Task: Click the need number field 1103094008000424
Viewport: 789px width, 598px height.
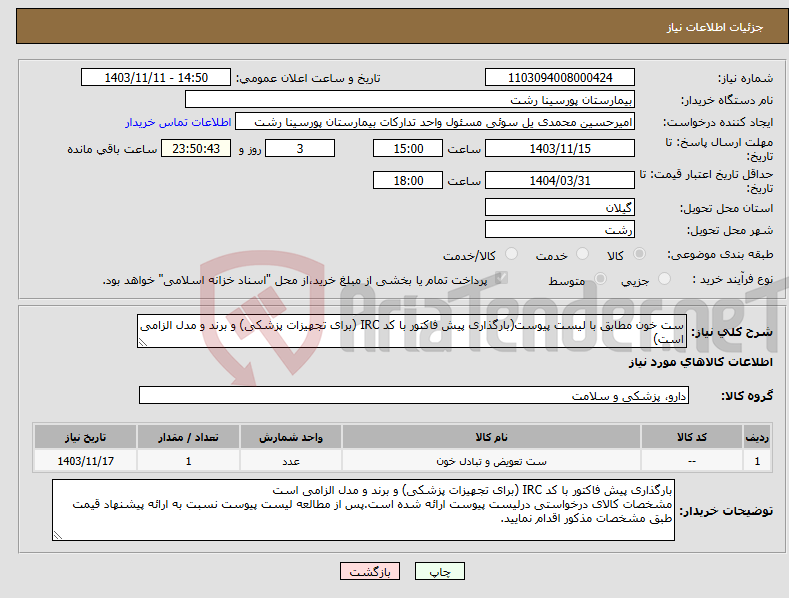Action: [560, 78]
